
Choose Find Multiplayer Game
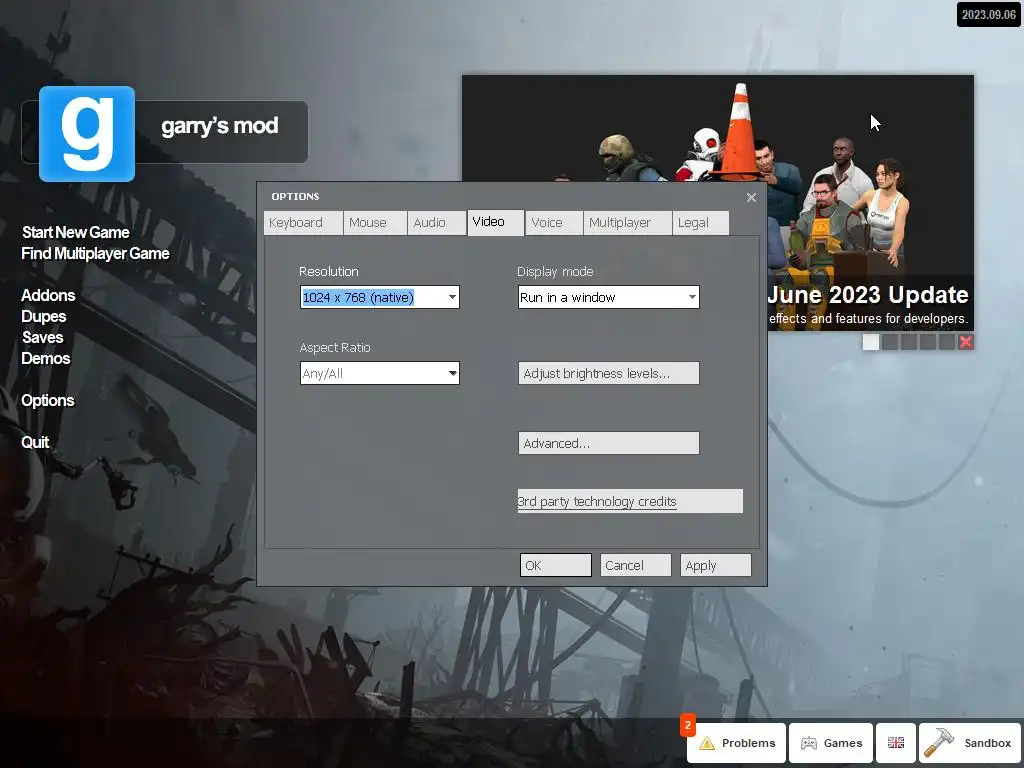[95, 253]
